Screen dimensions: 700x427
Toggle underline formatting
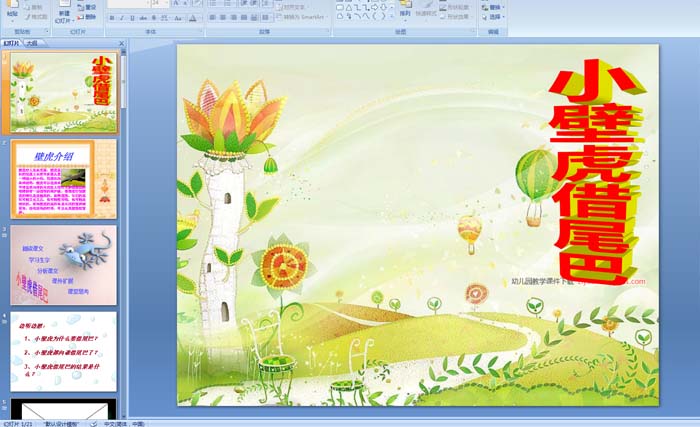(130, 18)
